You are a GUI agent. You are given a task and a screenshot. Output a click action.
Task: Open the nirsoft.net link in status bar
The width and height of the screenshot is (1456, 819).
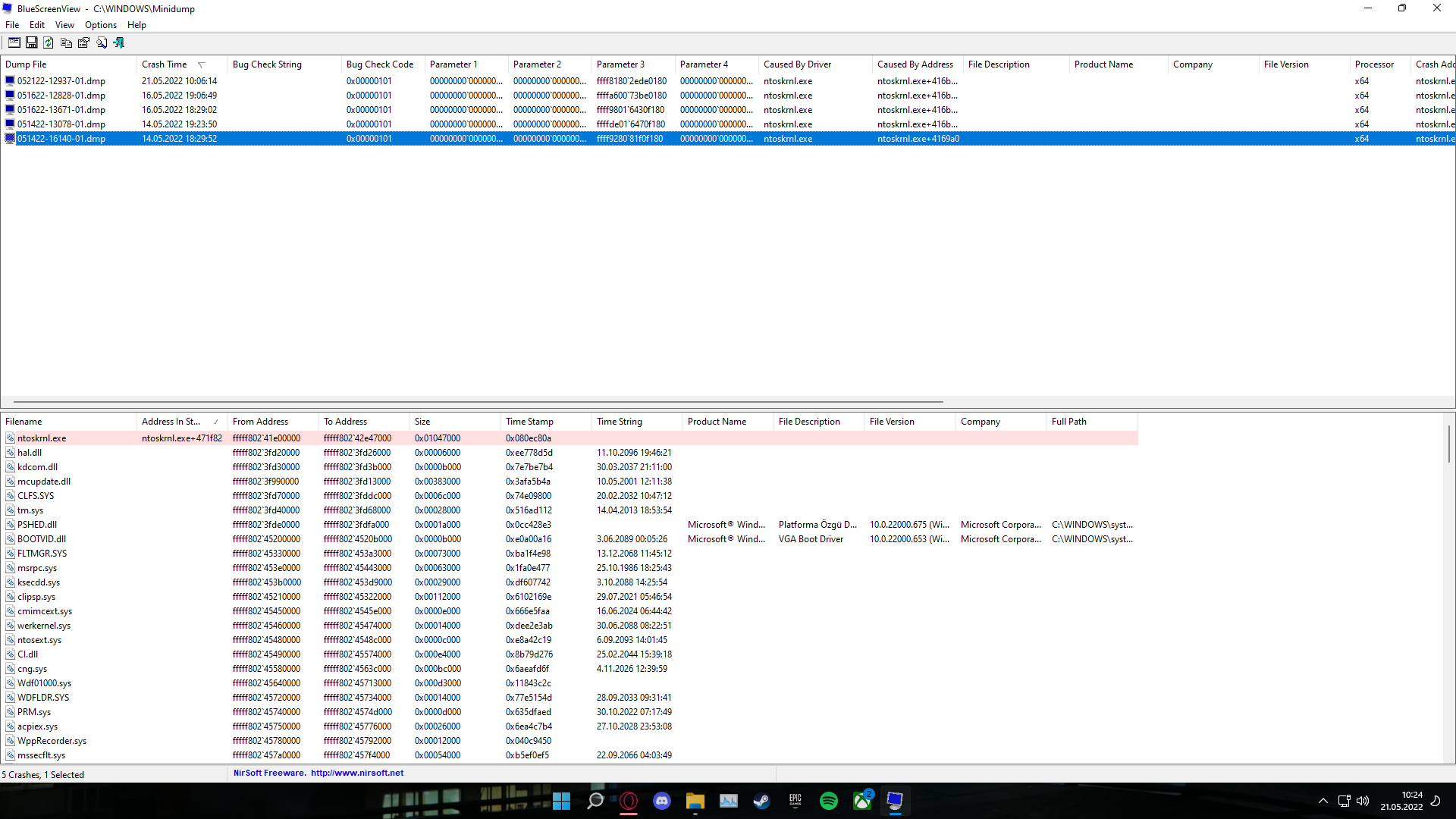tap(357, 773)
